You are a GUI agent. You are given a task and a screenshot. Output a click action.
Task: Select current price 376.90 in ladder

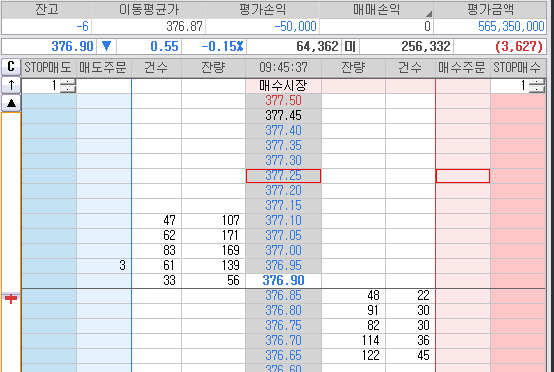(x=283, y=281)
